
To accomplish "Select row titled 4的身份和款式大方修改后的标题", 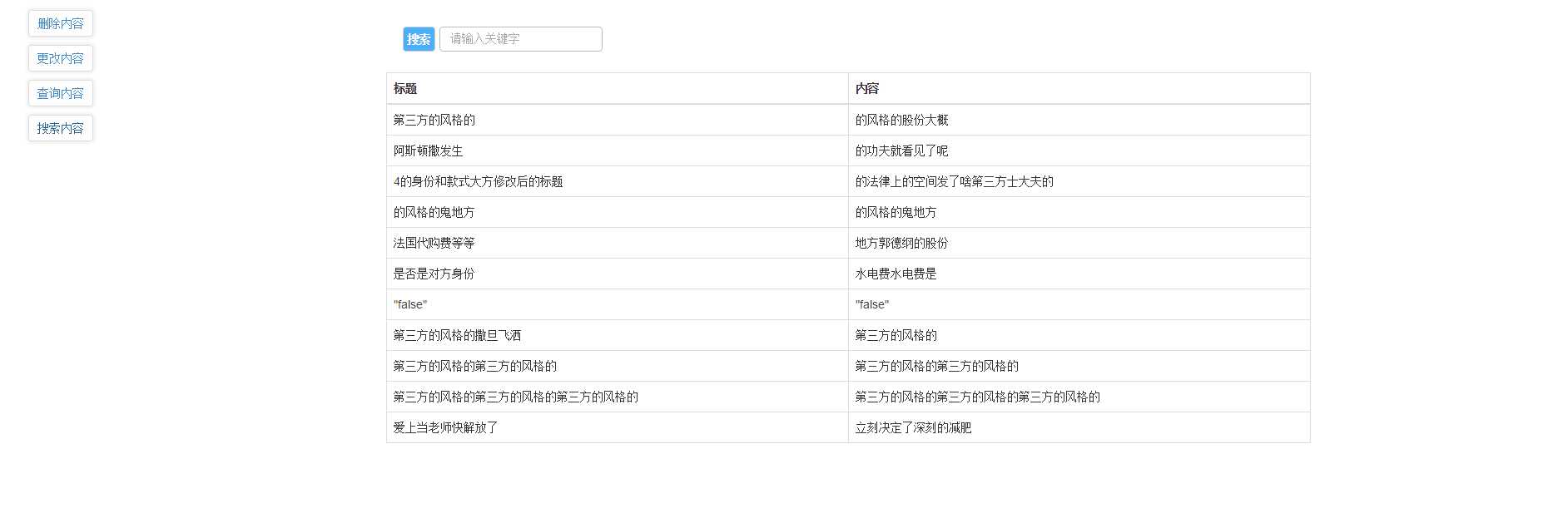I will pos(848,181).
